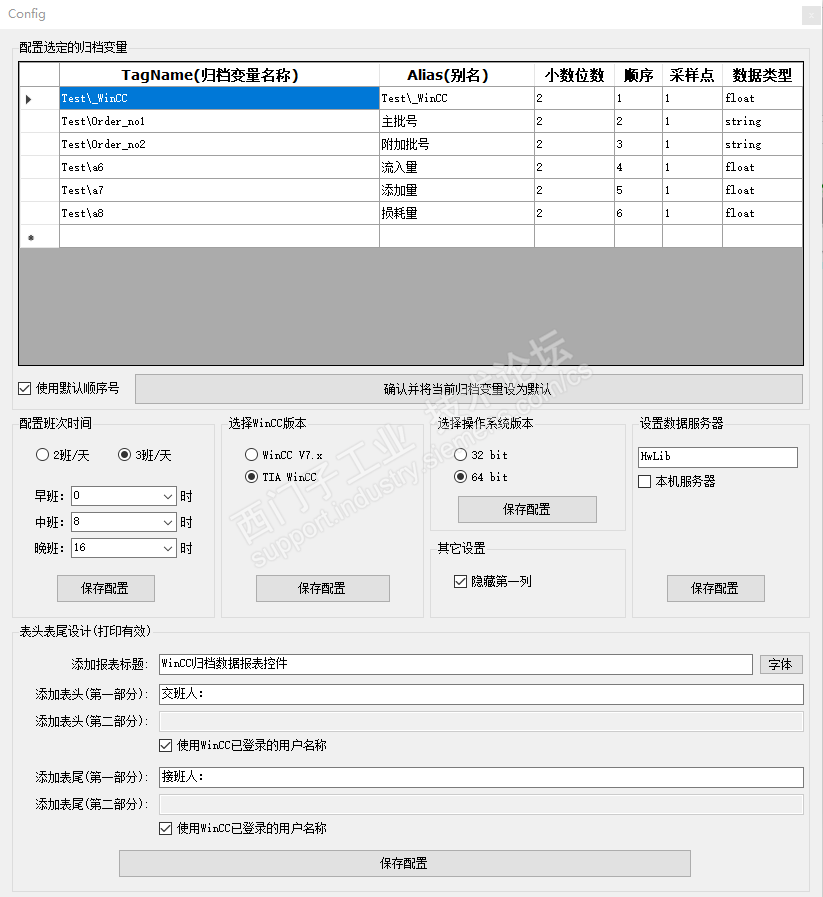This screenshot has height=897, width=823.
Task: Click the Alias(别名) column header
Action: coord(457,75)
